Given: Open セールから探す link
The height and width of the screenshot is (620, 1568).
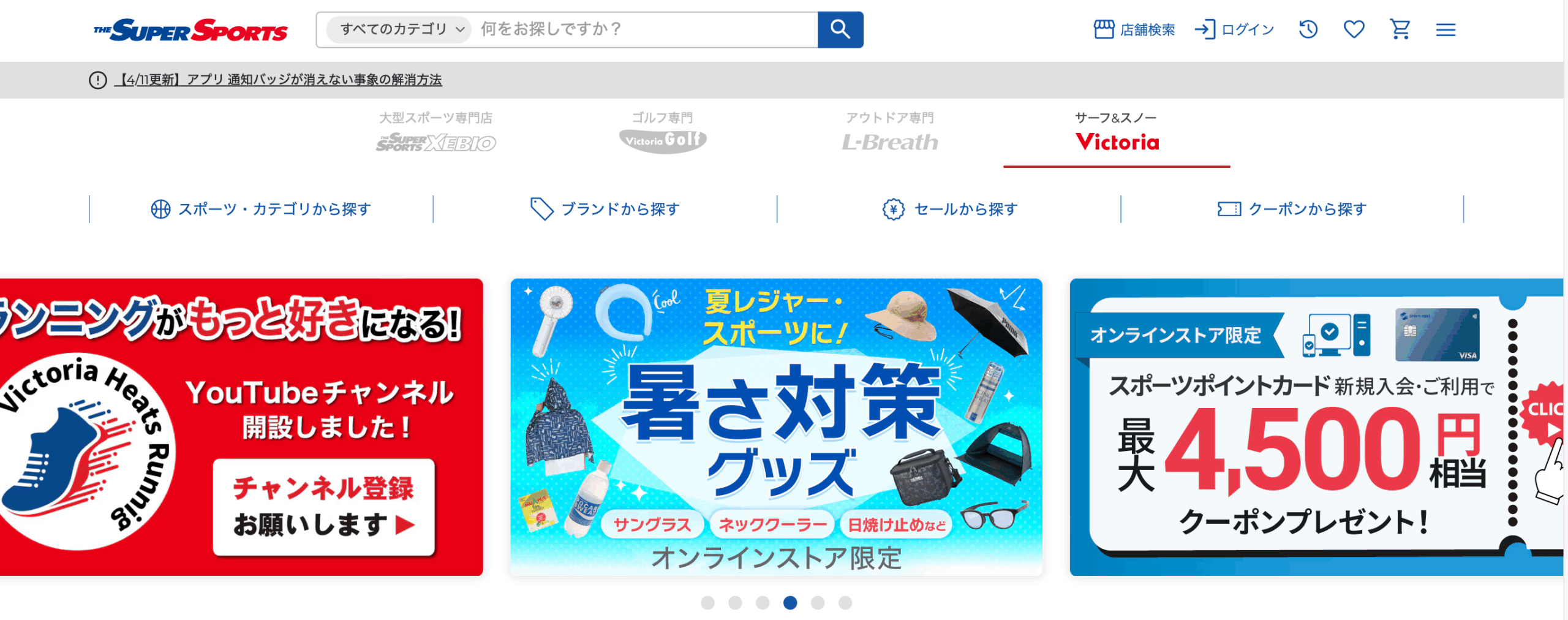Looking at the screenshot, I should (x=949, y=210).
